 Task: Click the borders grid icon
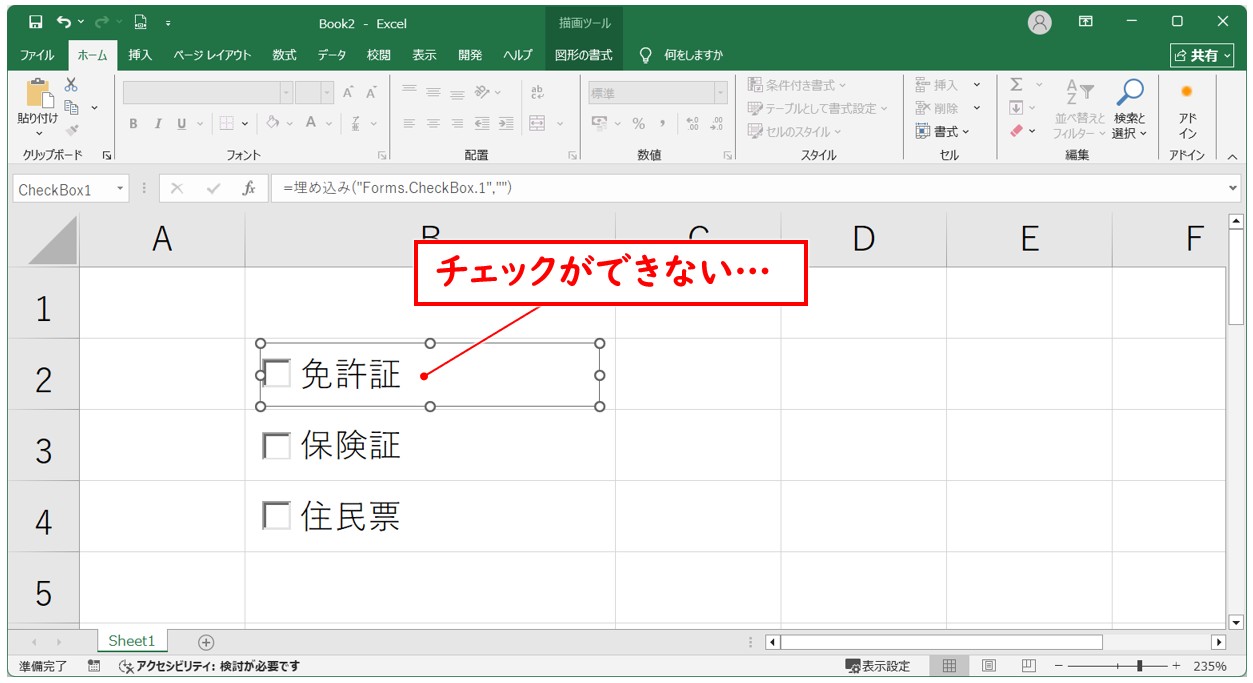click(226, 123)
